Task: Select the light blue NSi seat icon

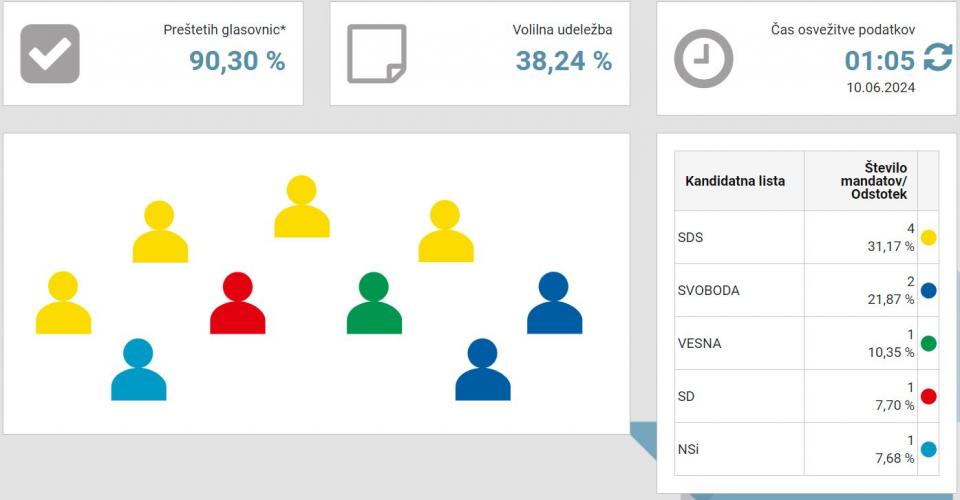Action: tap(138, 370)
